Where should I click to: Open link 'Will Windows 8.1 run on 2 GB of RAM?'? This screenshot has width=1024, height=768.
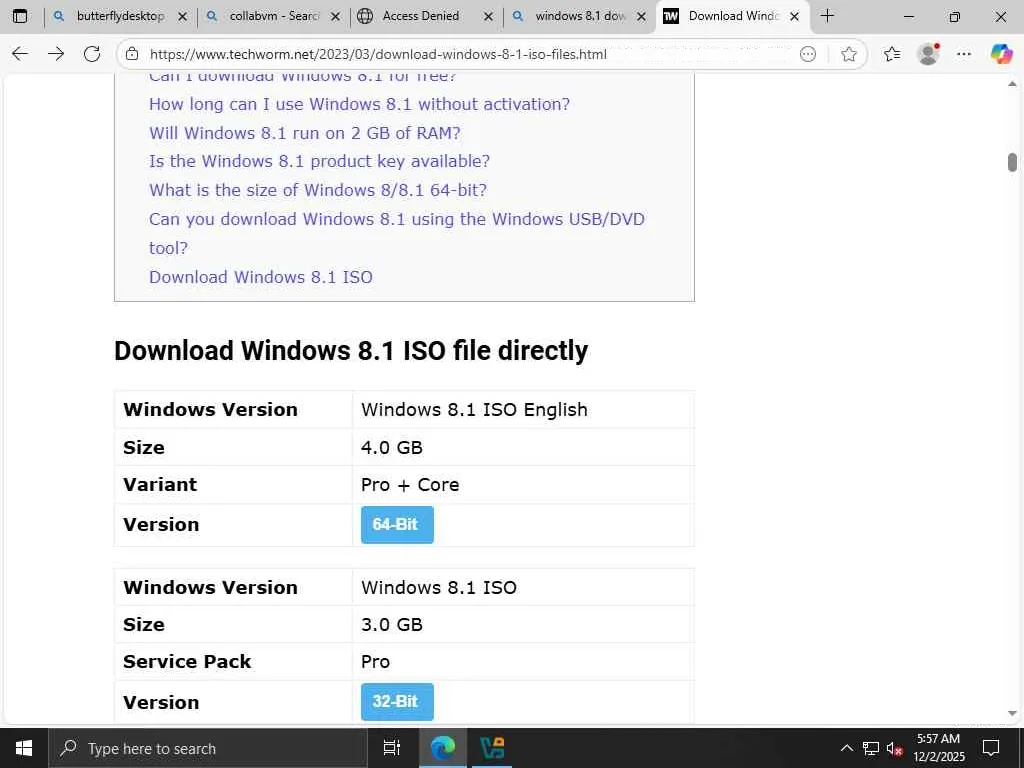click(x=304, y=133)
